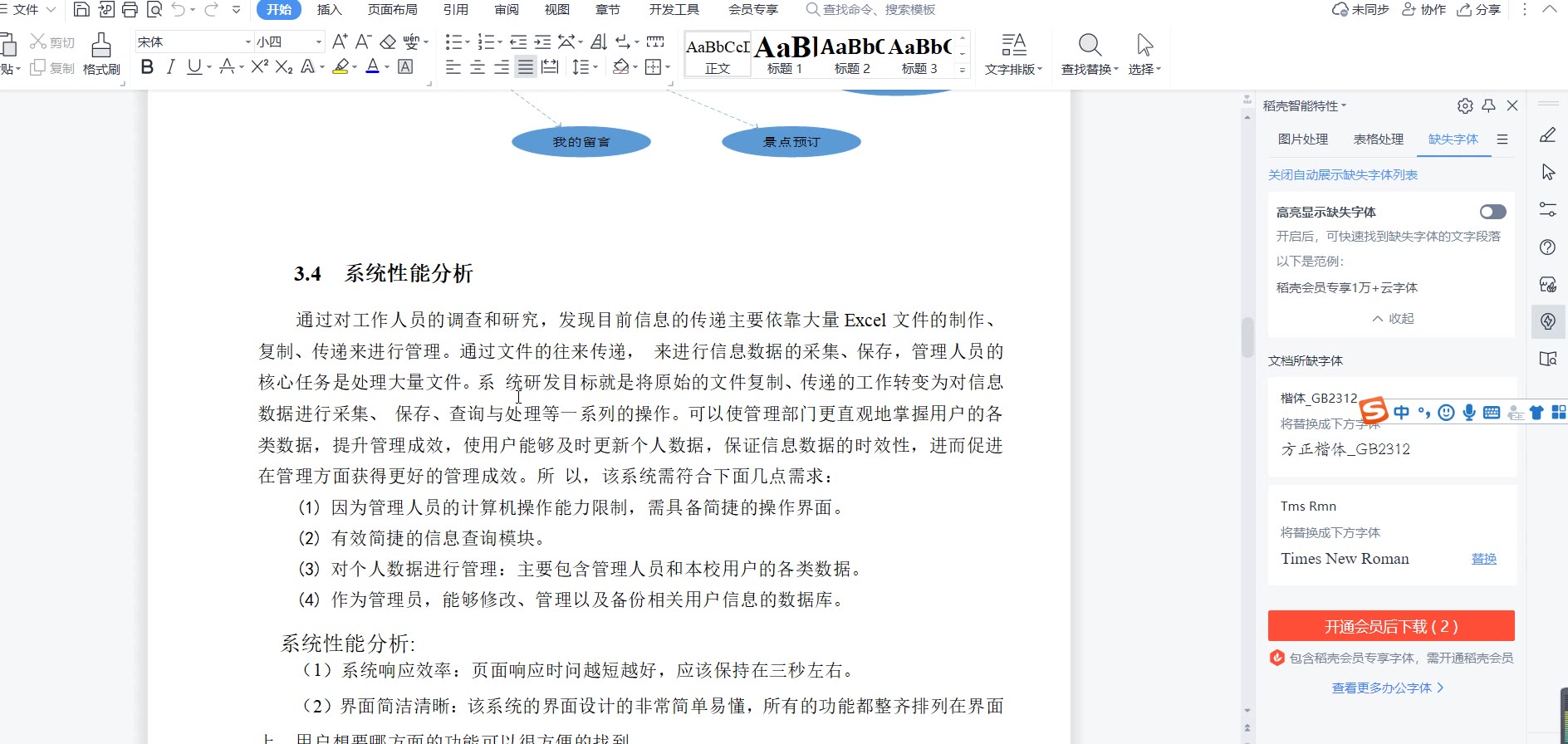Collapse the example section with 收起
Viewport: 1568px width, 744px height.
(x=1393, y=319)
